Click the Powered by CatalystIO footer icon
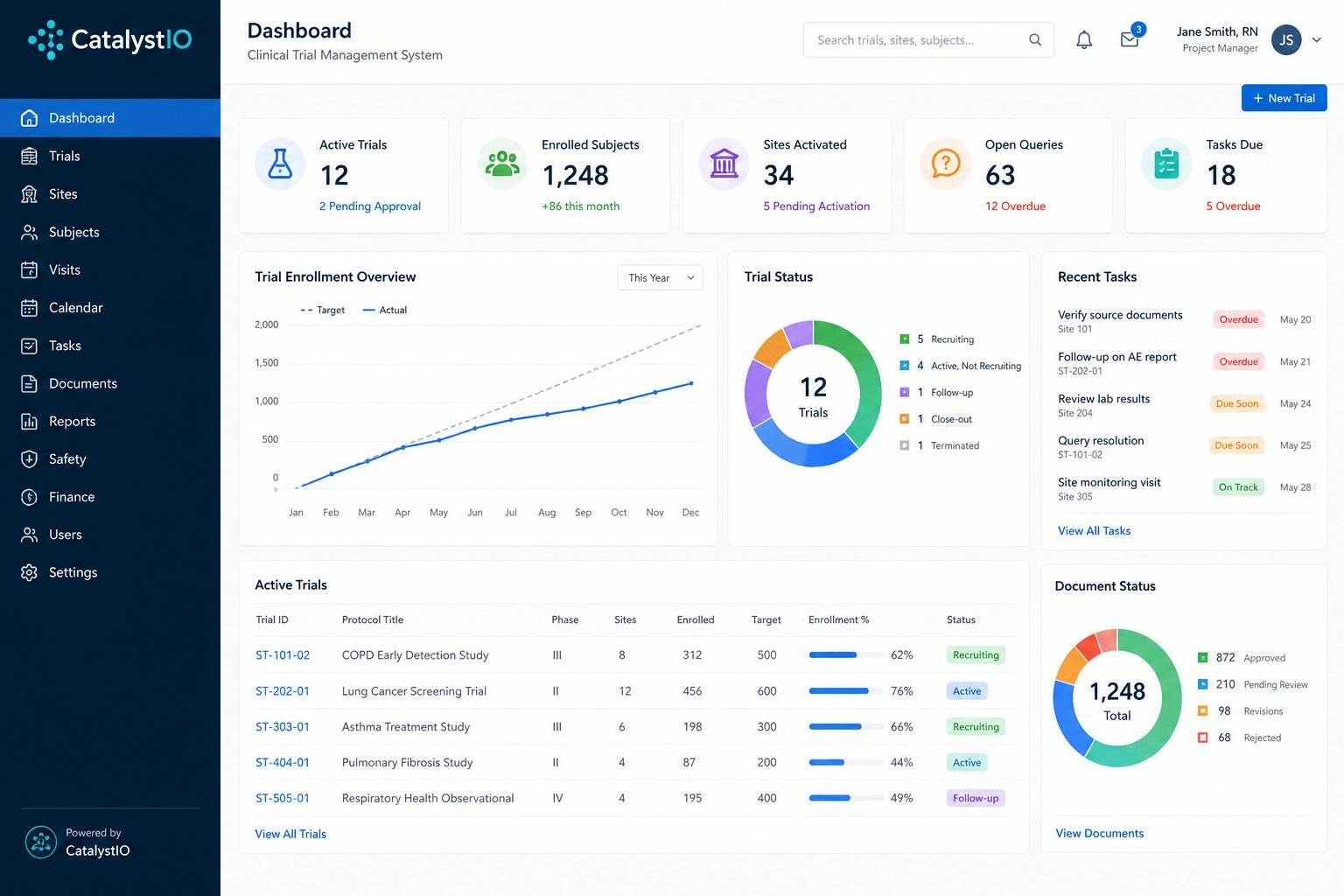 pos(41,842)
